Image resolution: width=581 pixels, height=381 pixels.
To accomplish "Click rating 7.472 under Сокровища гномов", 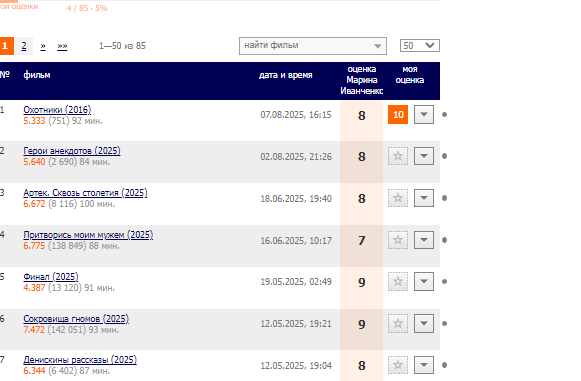I will (34, 330).
